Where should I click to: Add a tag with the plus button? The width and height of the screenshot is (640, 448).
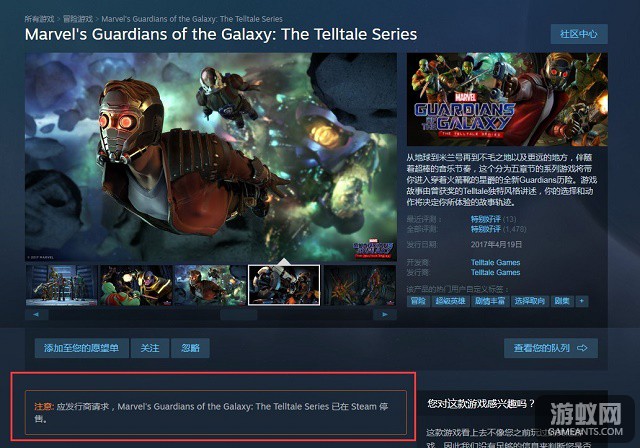click(582, 301)
